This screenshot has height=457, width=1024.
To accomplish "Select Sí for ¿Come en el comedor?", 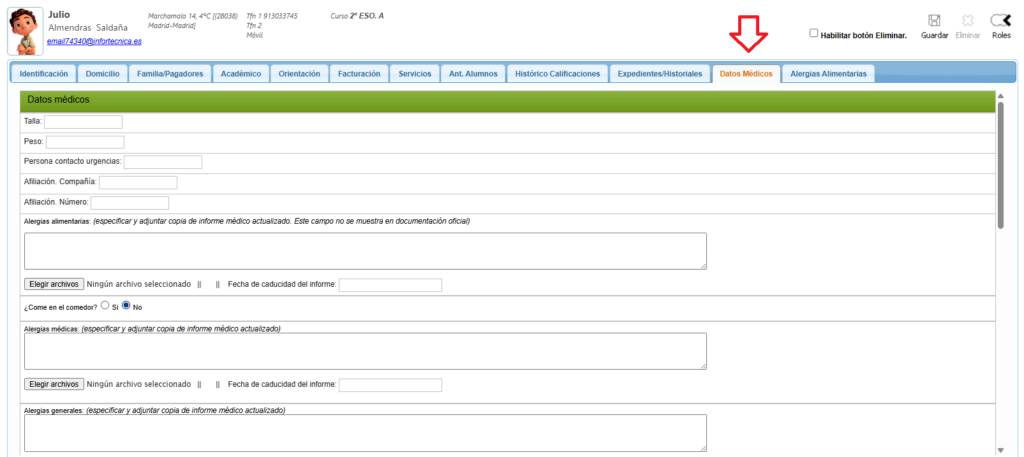I will [105, 306].
